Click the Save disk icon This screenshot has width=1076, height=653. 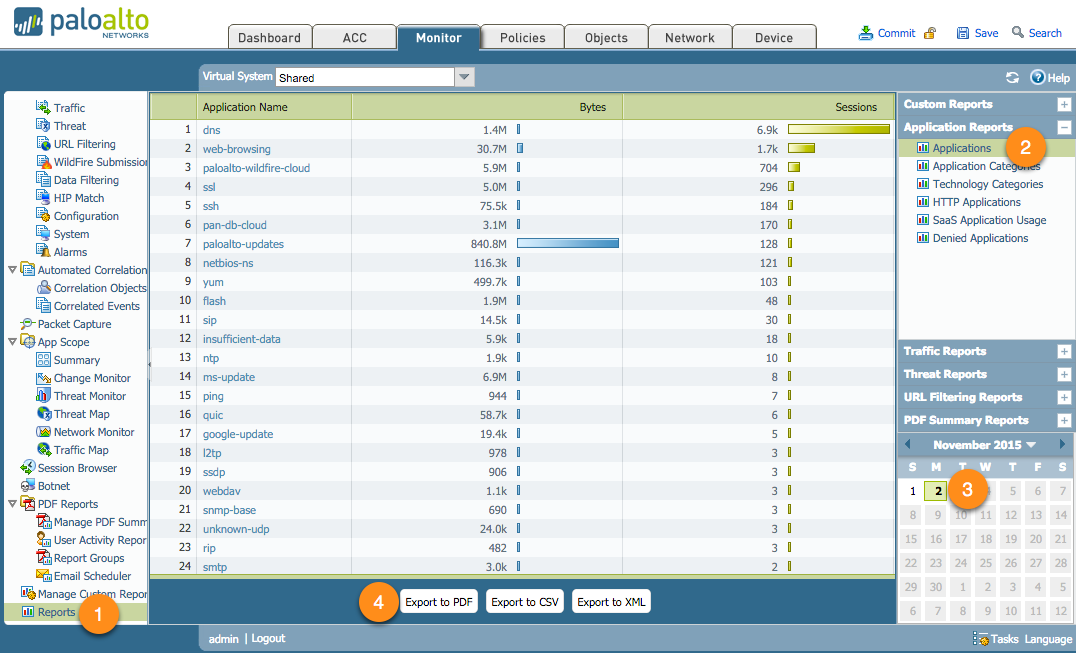pos(962,33)
